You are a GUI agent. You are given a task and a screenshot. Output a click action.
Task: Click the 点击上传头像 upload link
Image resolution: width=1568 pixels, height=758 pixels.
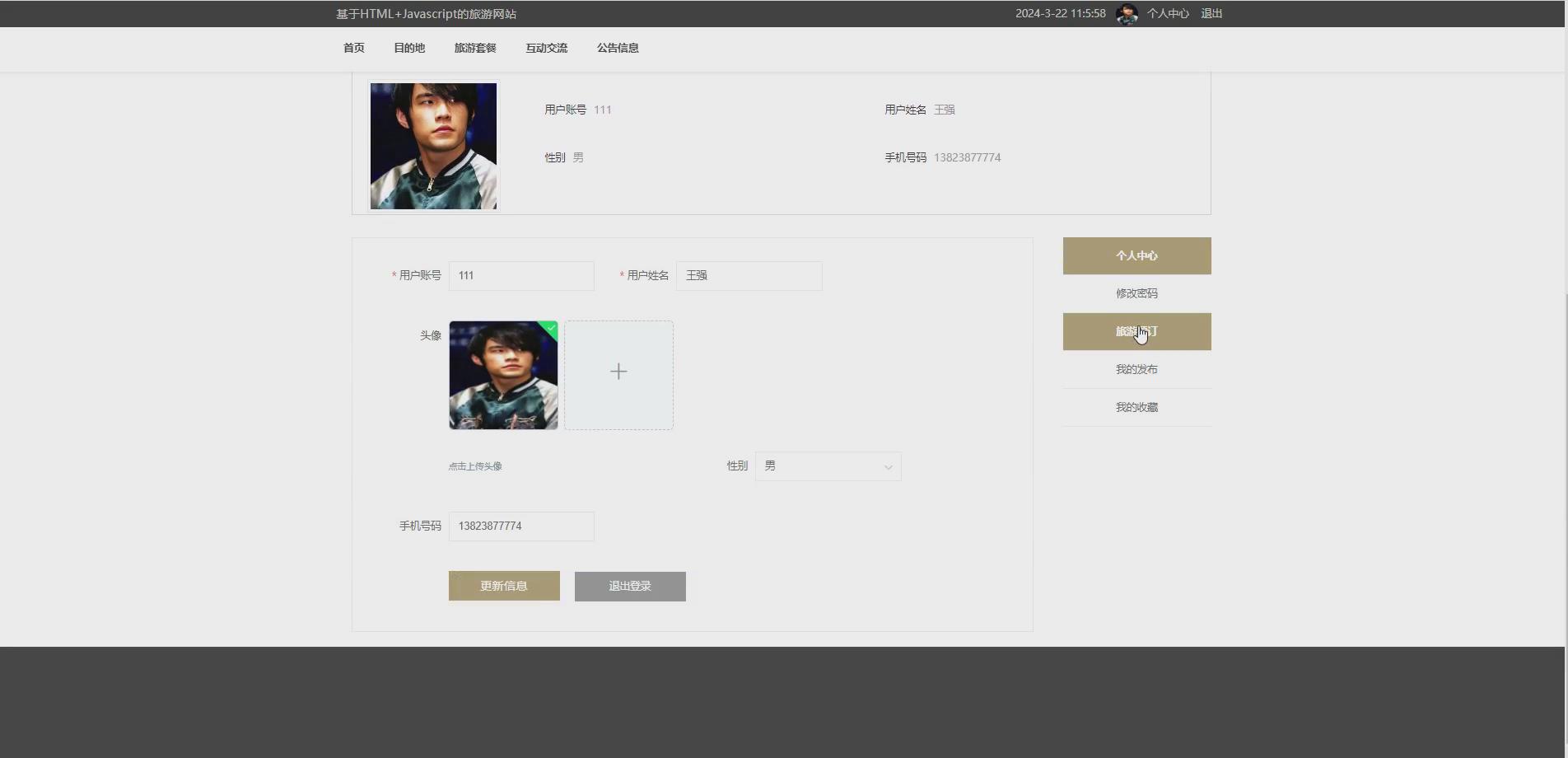click(x=474, y=466)
